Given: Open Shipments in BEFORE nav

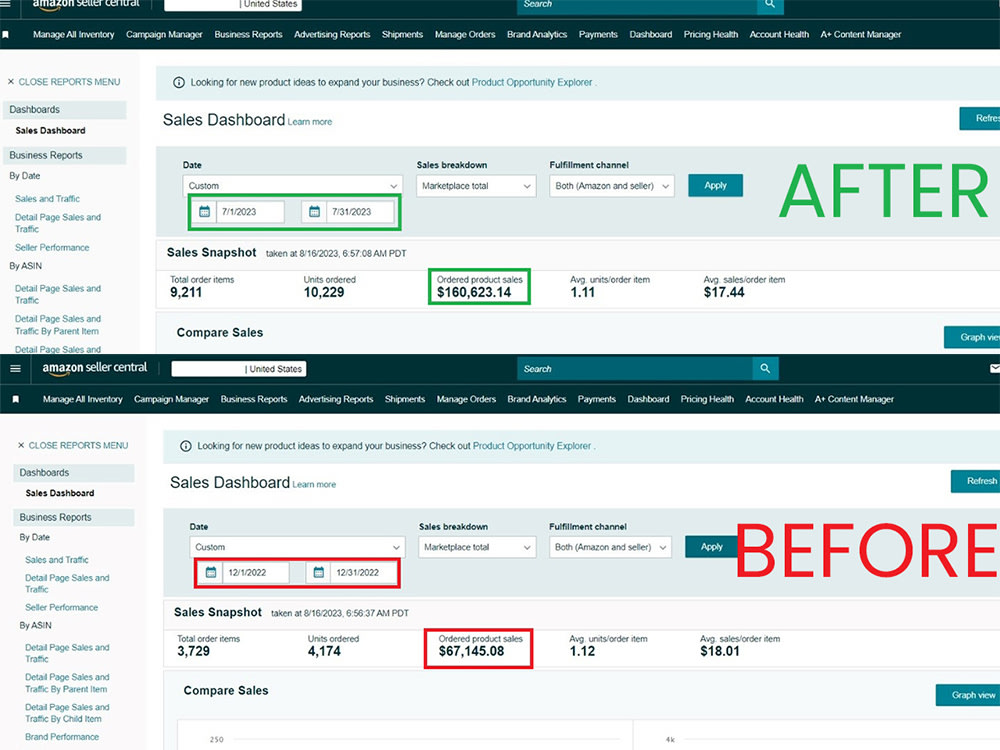Looking at the screenshot, I should (x=405, y=399).
